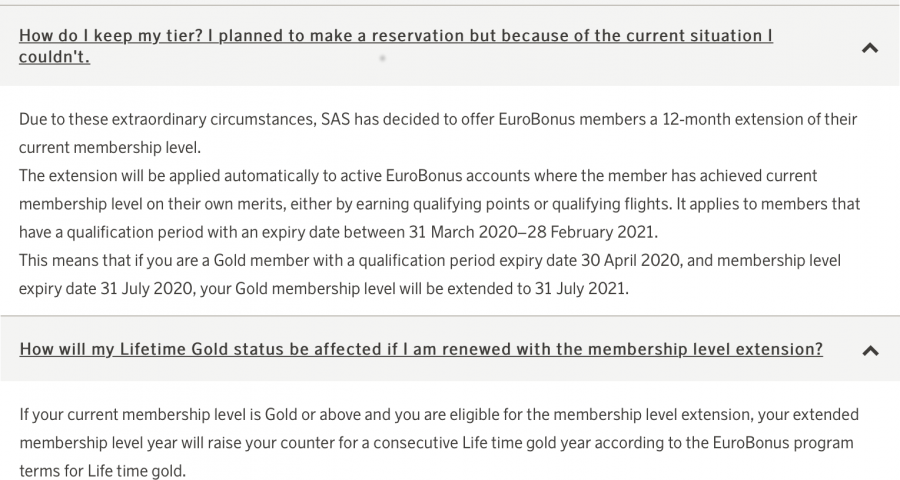Click the text 'couldn't.' ending the first question
900x480 pixels.
(54, 57)
